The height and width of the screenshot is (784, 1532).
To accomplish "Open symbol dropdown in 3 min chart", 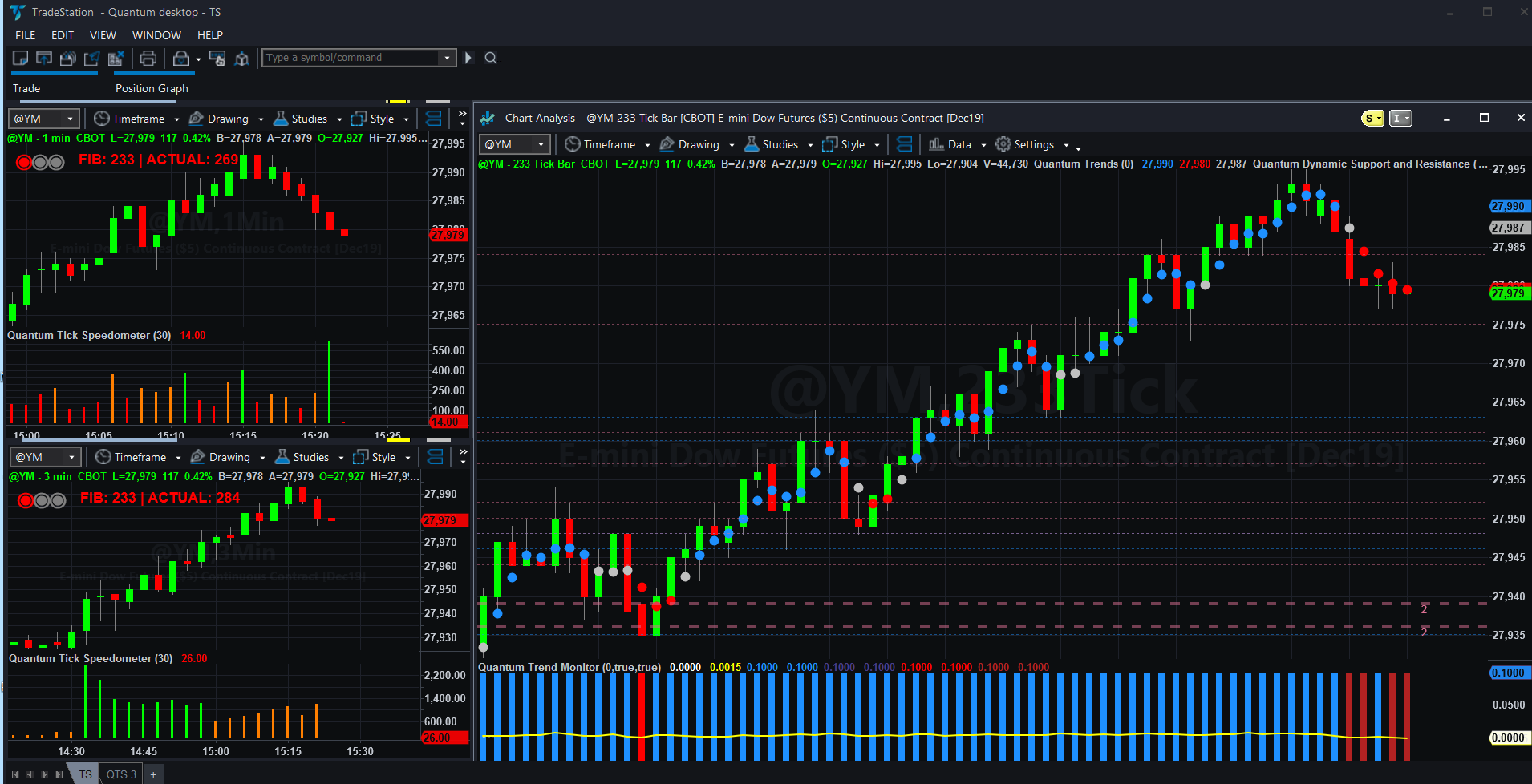I will click(x=72, y=457).
